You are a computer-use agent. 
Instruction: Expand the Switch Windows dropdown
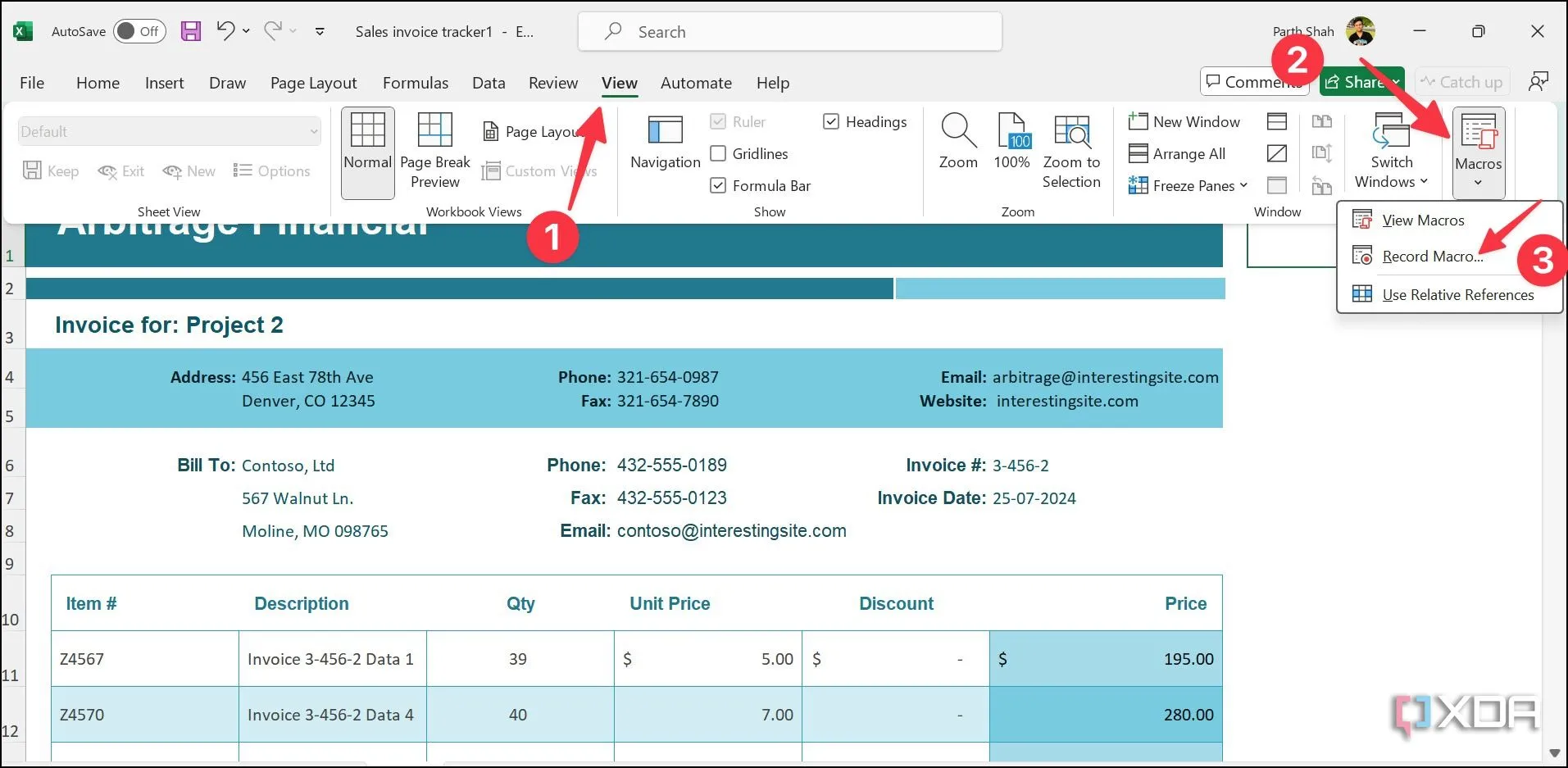pos(1391,152)
